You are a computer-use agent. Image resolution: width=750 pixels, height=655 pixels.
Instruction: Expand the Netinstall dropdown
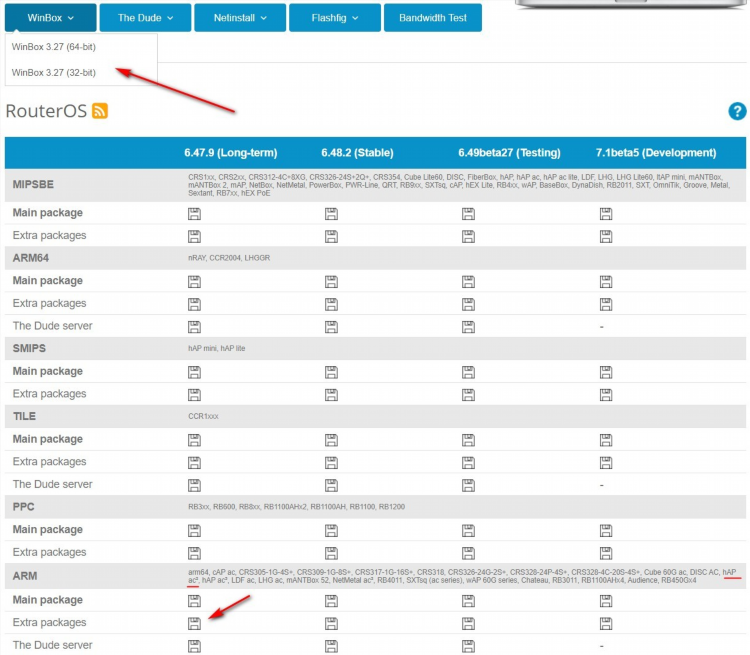(x=240, y=18)
